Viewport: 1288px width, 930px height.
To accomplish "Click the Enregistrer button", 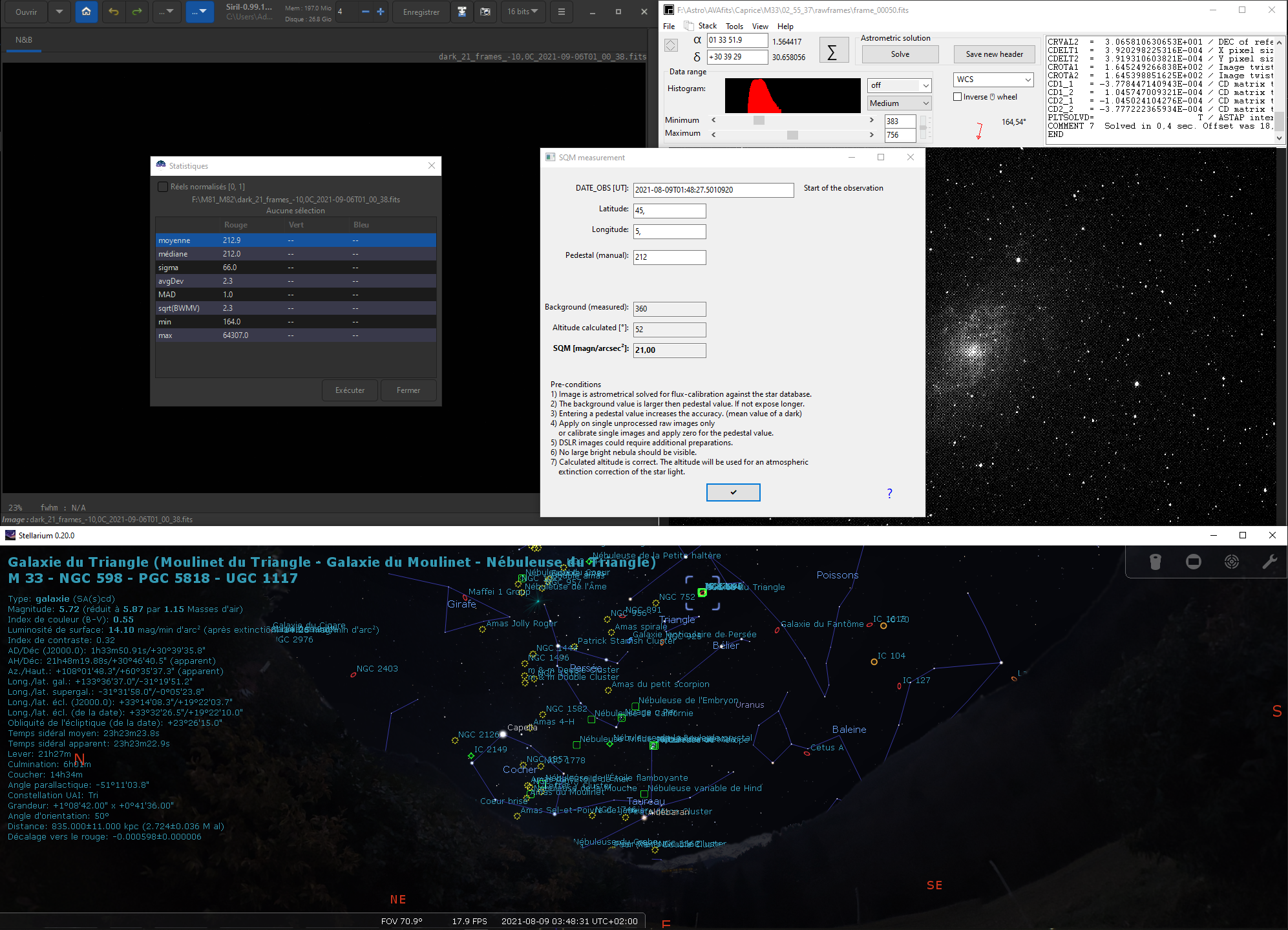I will coord(421,12).
